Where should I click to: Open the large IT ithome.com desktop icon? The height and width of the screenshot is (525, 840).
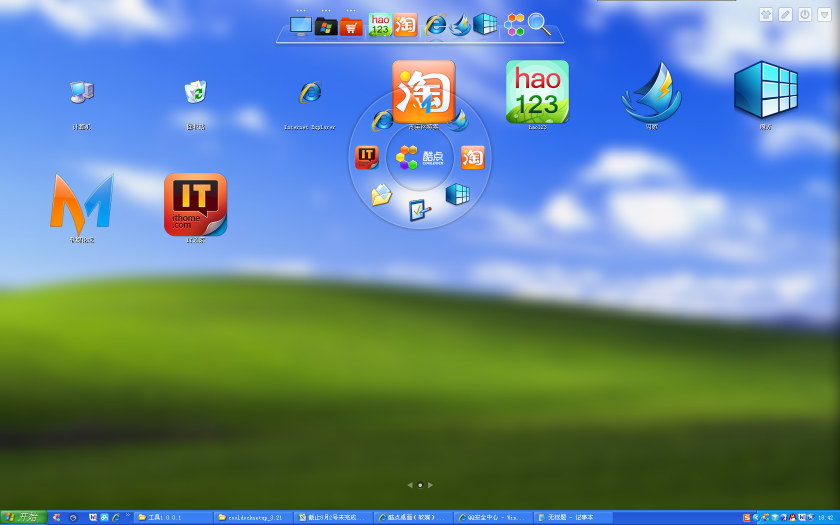point(196,205)
